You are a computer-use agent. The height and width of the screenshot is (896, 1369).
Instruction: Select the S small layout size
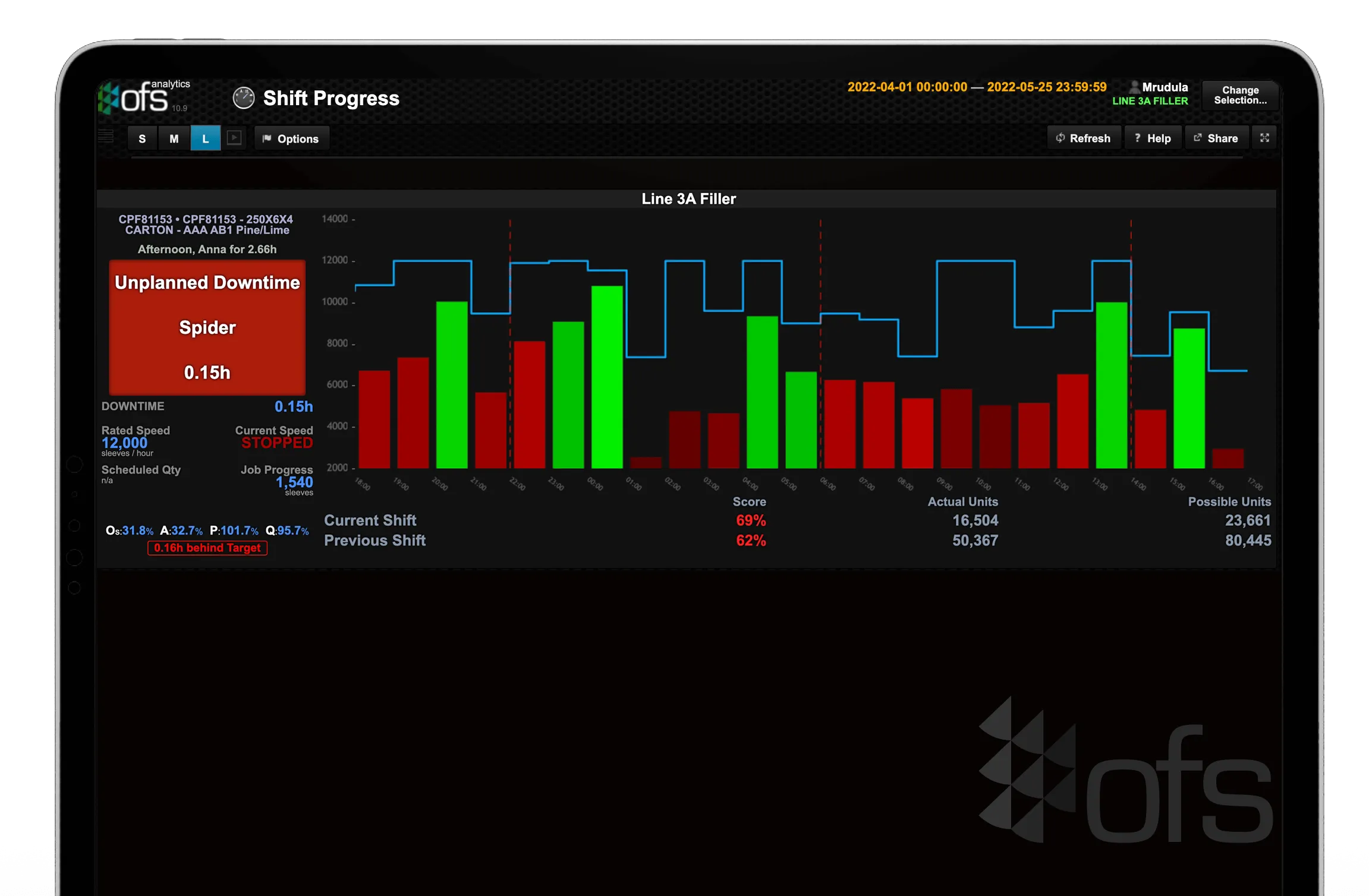tap(141, 138)
